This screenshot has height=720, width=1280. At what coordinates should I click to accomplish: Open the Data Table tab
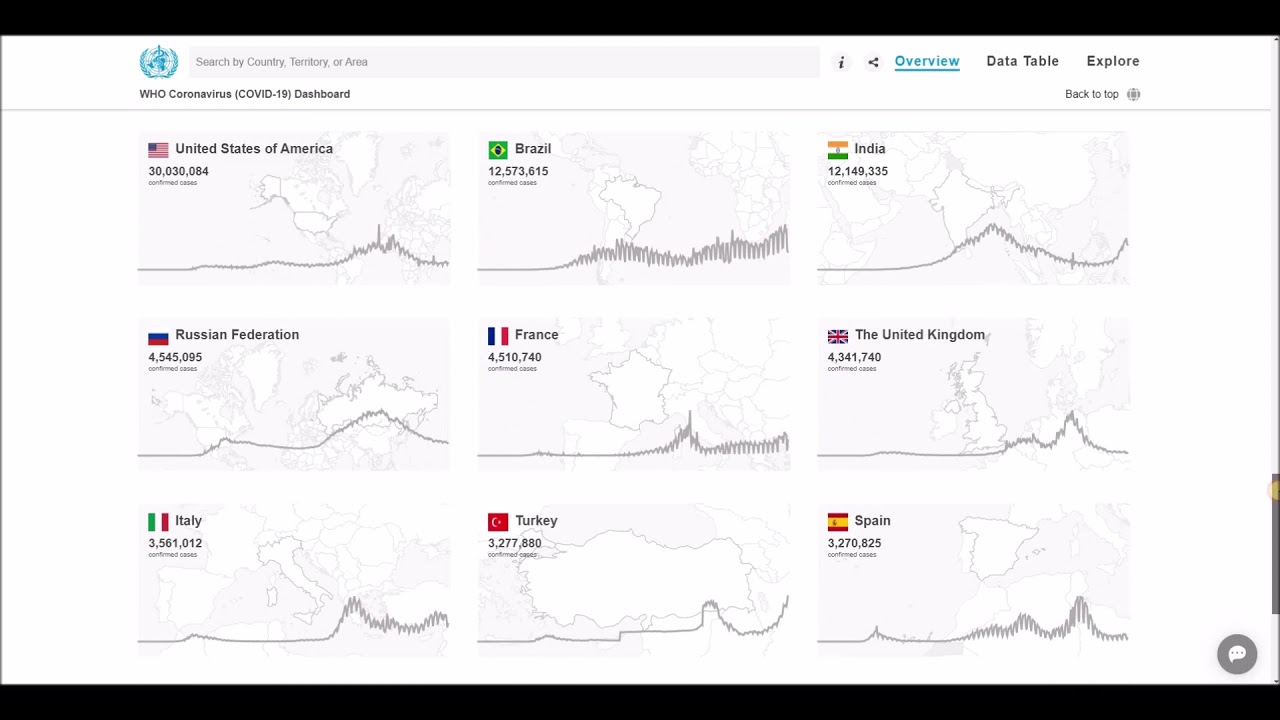1022,61
